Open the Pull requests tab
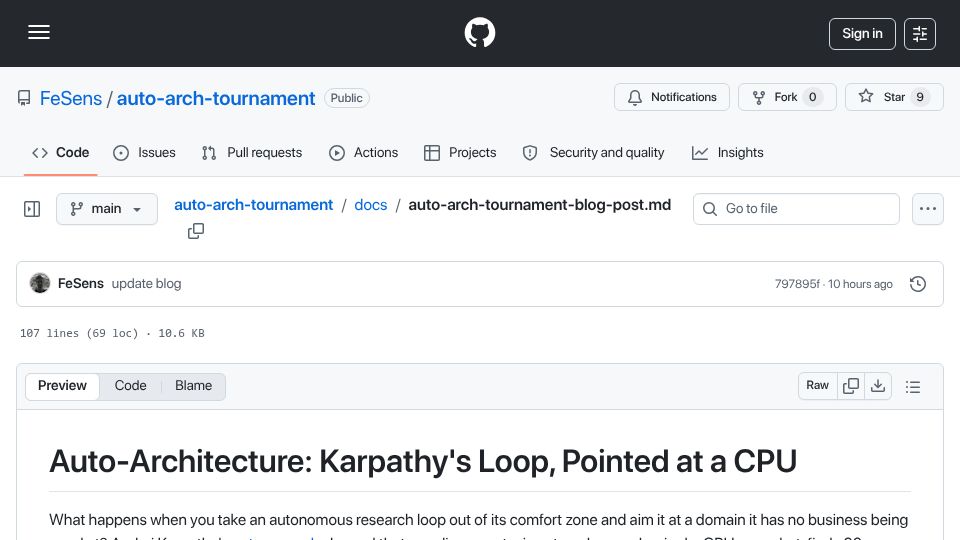Screen dimensions: 960x540 coord(252,152)
